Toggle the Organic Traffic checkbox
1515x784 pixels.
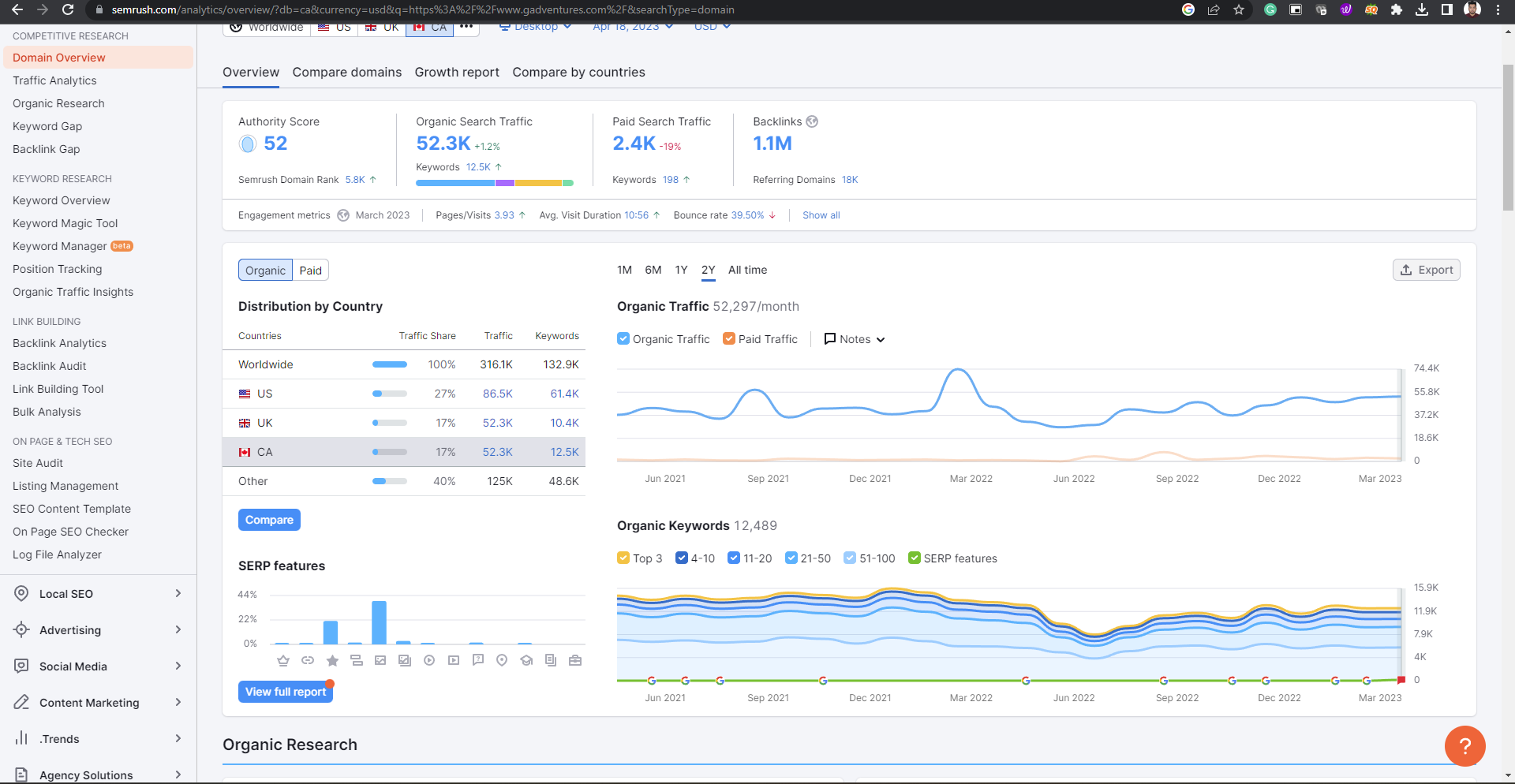(623, 338)
